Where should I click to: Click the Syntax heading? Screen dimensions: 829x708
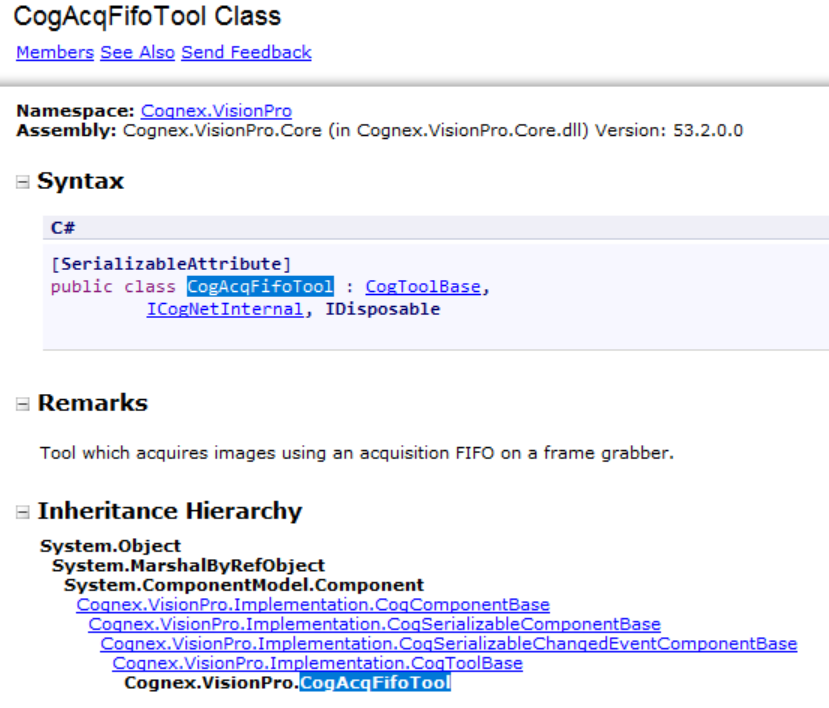(x=80, y=181)
